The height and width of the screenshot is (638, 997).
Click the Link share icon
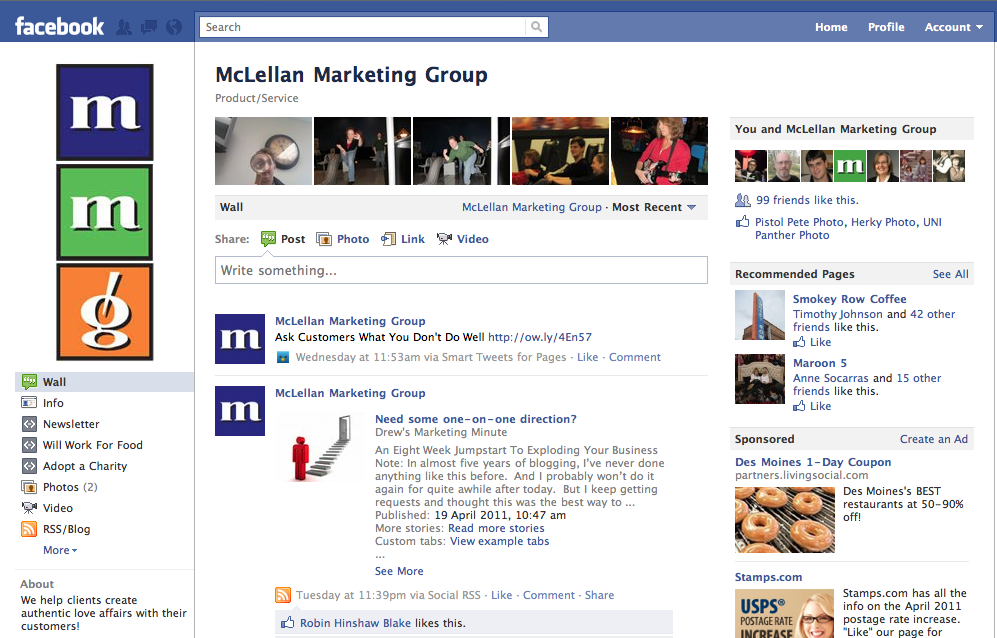pos(388,239)
